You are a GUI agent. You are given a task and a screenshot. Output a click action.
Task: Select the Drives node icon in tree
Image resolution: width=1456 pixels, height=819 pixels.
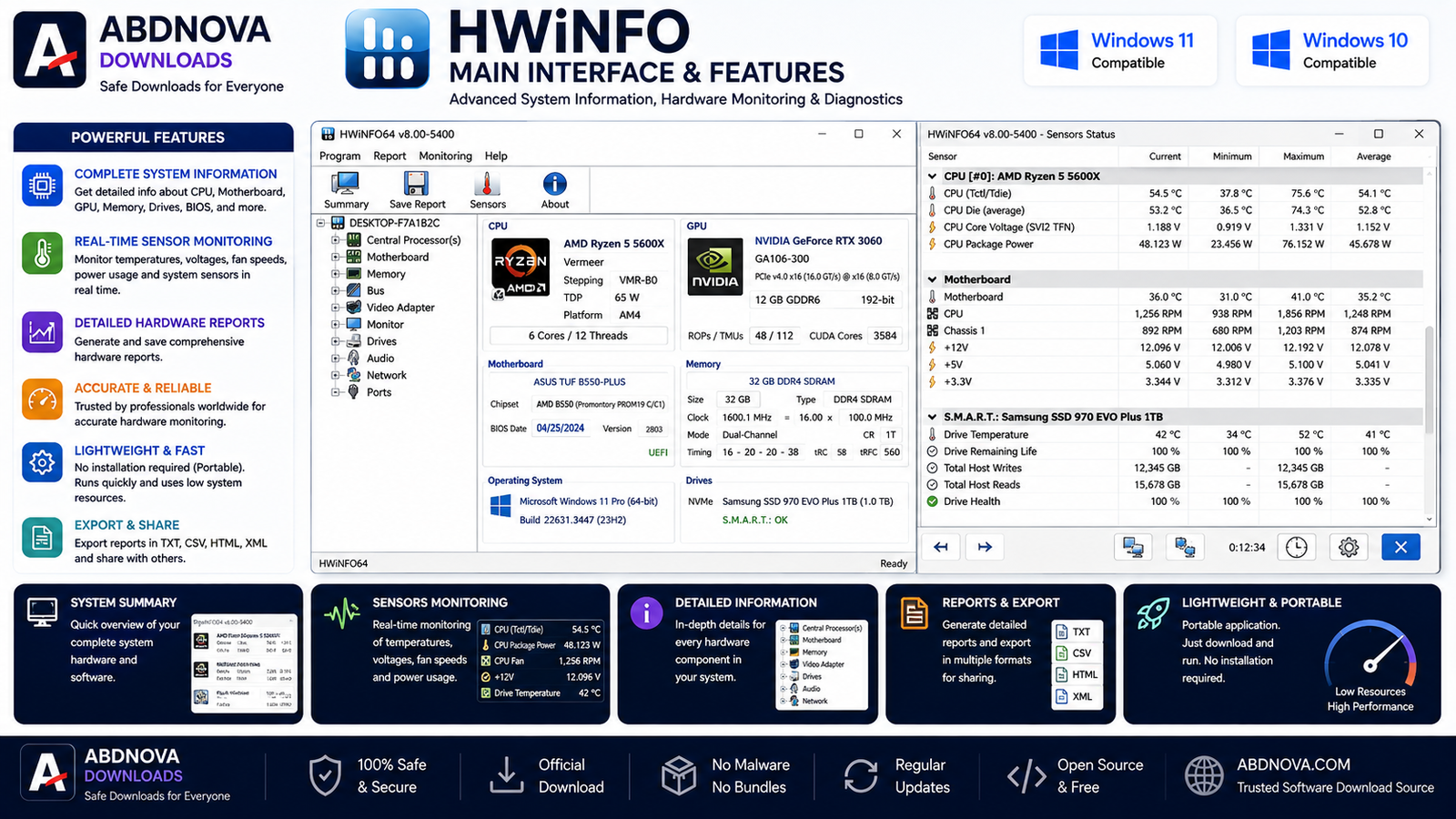(354, 341)
